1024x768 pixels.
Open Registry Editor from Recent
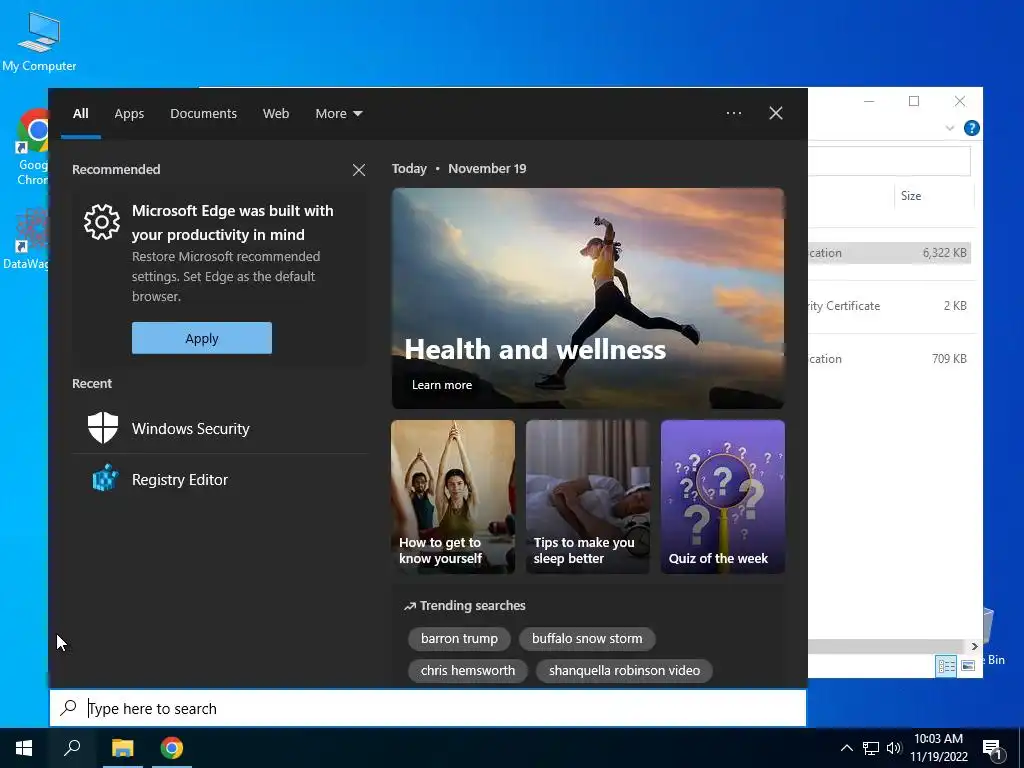(219, 479)
